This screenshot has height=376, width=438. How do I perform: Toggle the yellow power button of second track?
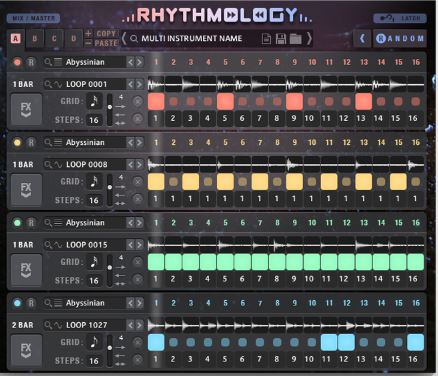pyautogui.click(x=17, y=143)
